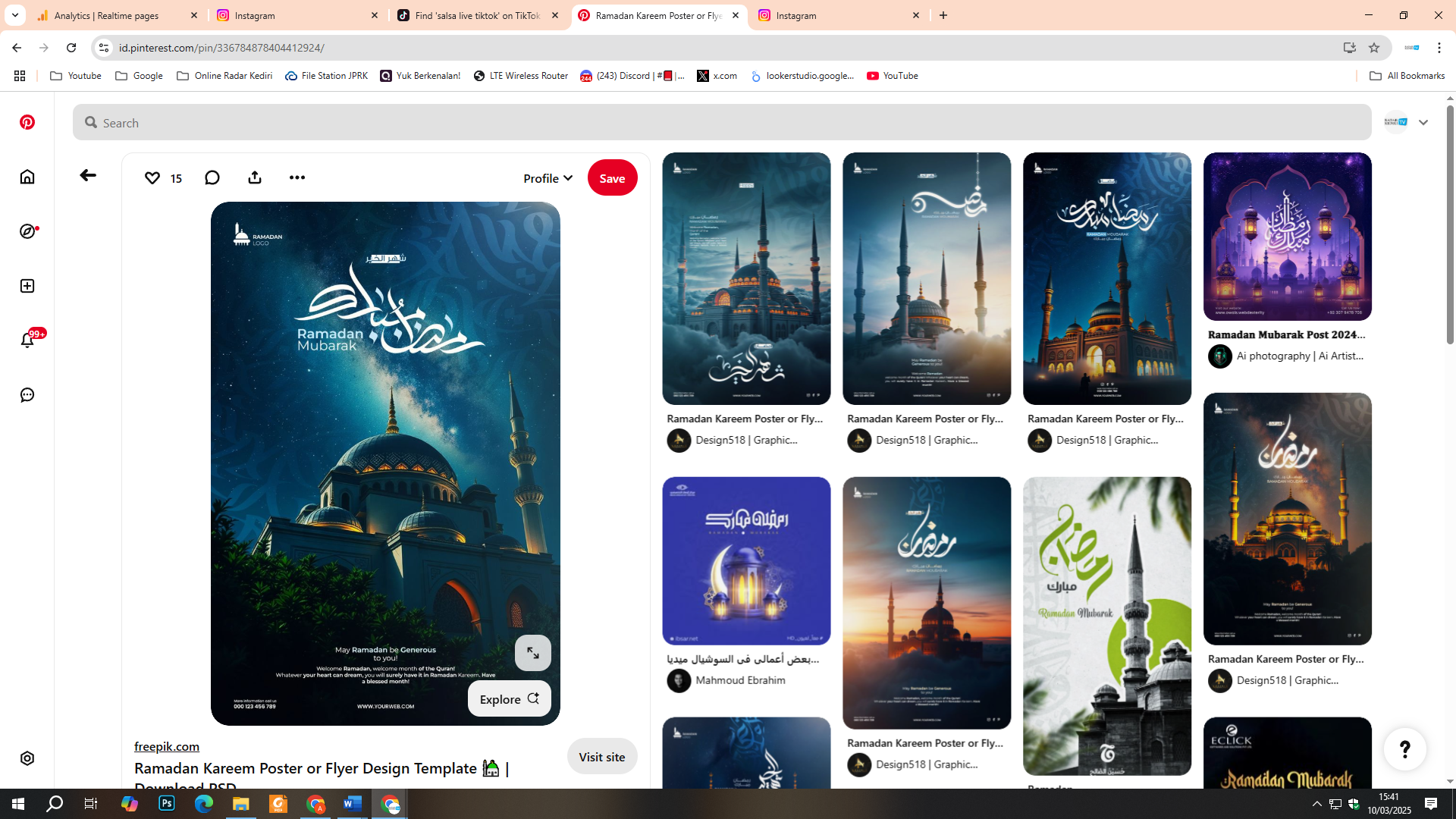Click the share pin icon

coord(255,177)
